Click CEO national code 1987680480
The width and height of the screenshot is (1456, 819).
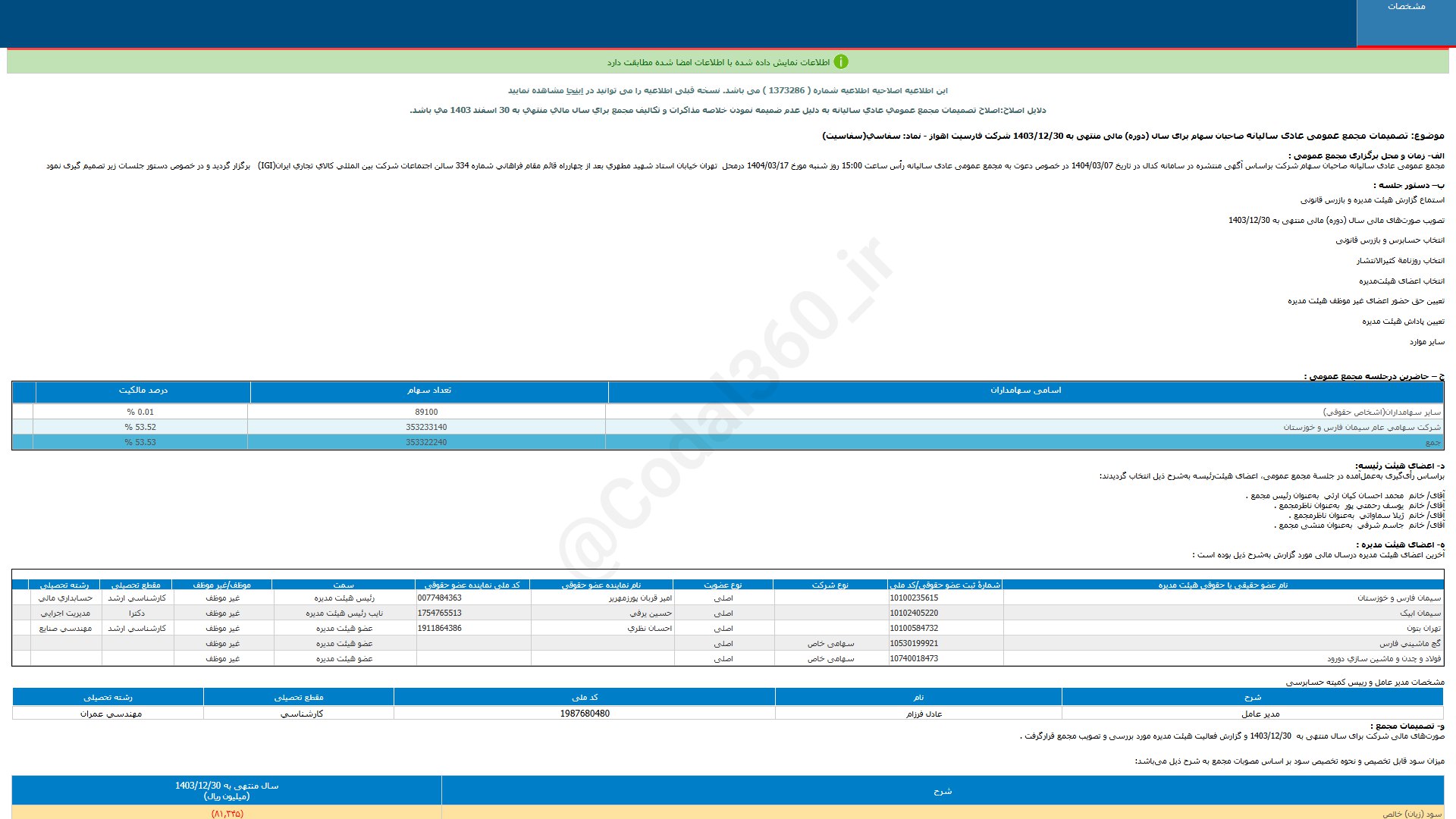(x=585, y=714)
